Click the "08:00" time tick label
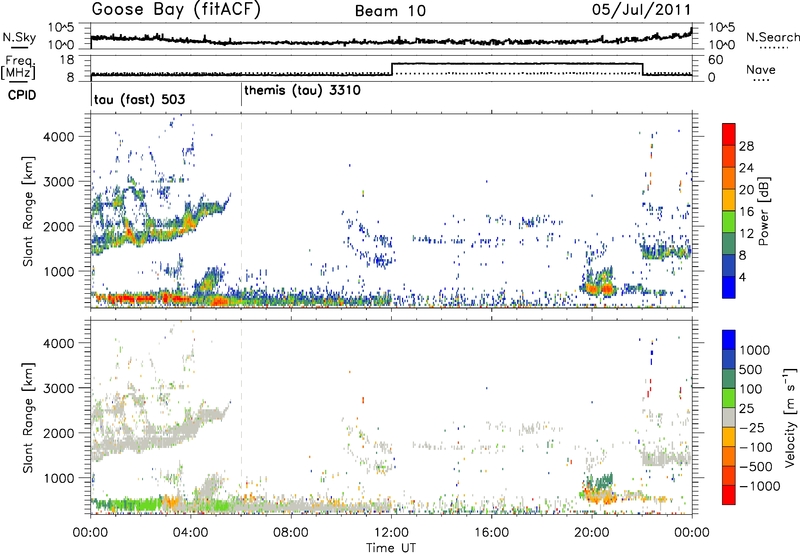This screenshot has height=554, width=800. pyautogui.click(x=291, y=533)
